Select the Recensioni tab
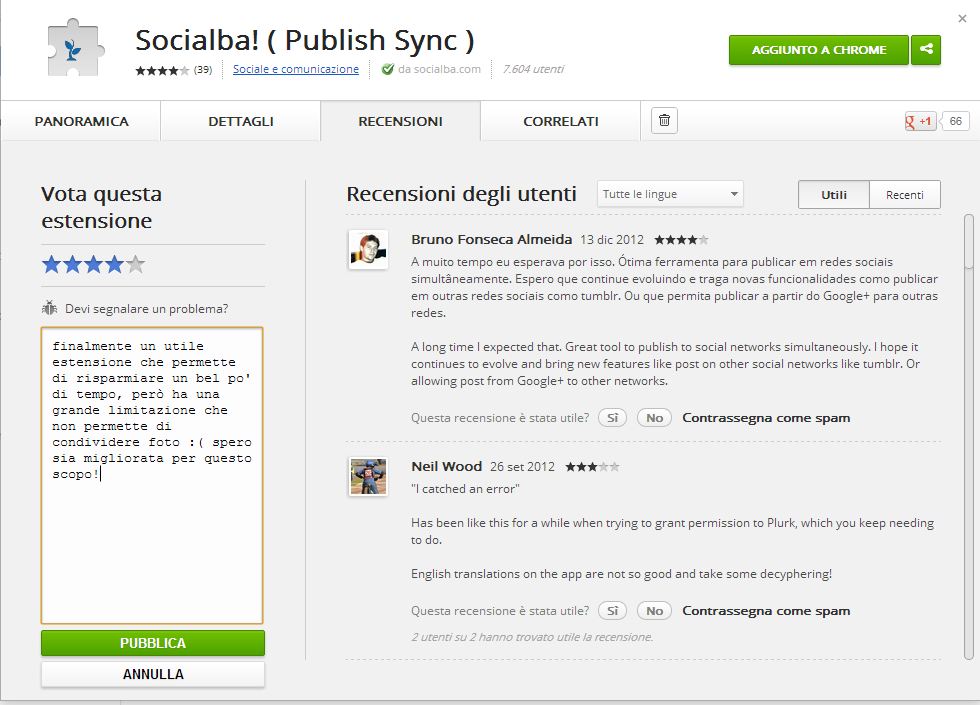The image size is (980, 705). 401,121
